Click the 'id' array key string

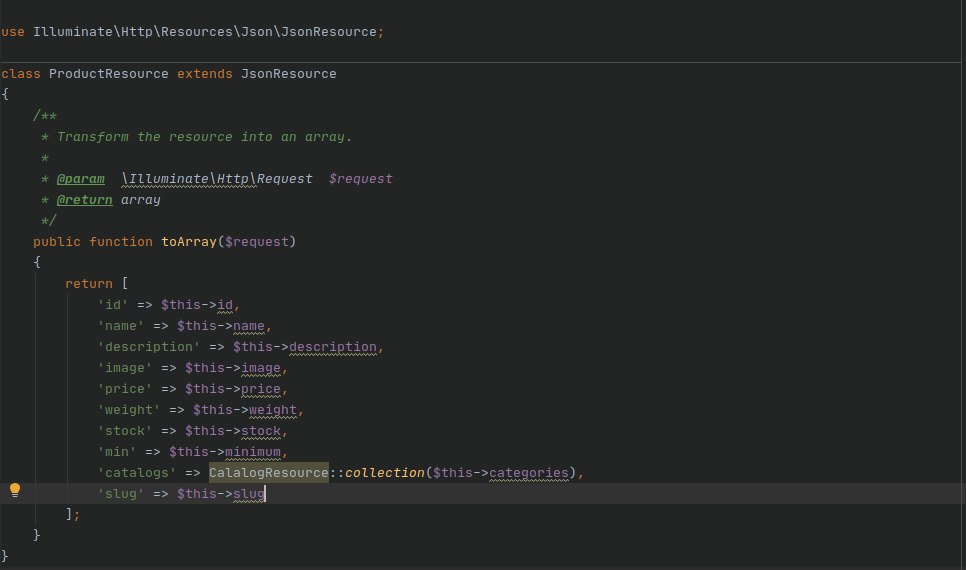[x=113, y=305]
